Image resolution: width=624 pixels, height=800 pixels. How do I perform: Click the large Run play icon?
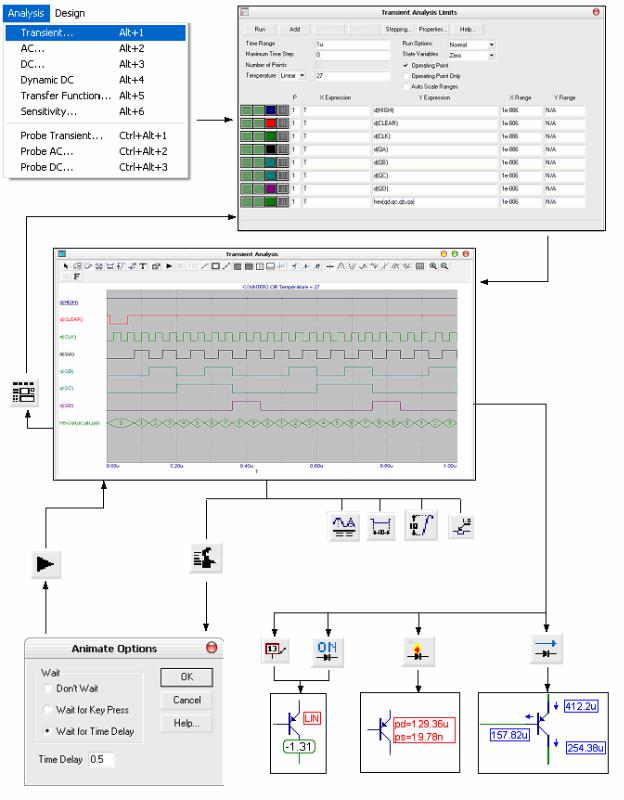(45, 564)
